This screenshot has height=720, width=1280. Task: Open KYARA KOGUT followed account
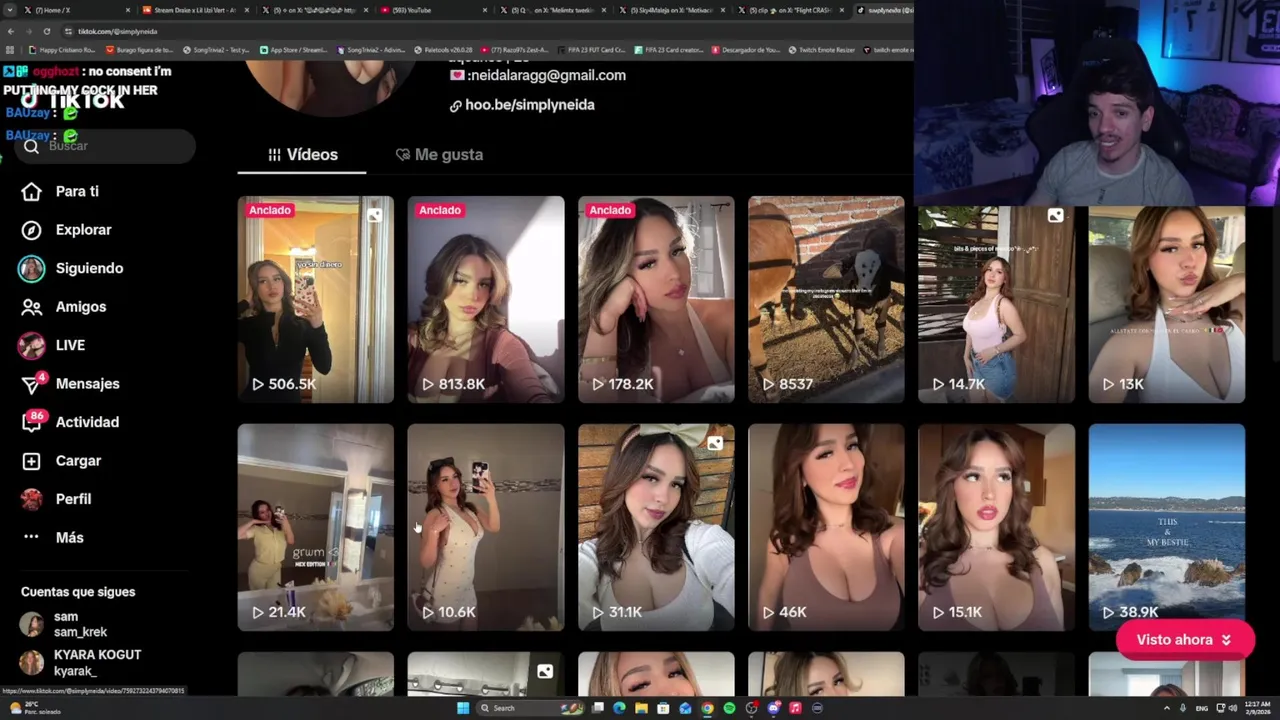pyautogui.click(x=80, y=662)
